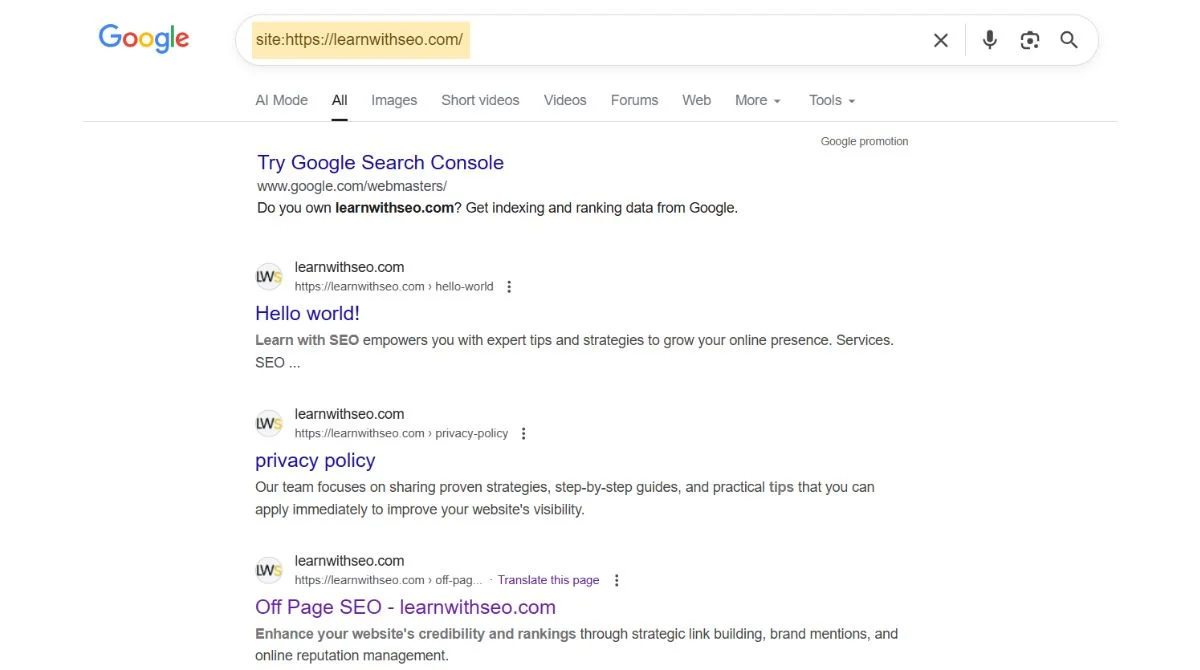Start voice search with microphone icon
This screenshot has width=1200, height=670.
989,40
